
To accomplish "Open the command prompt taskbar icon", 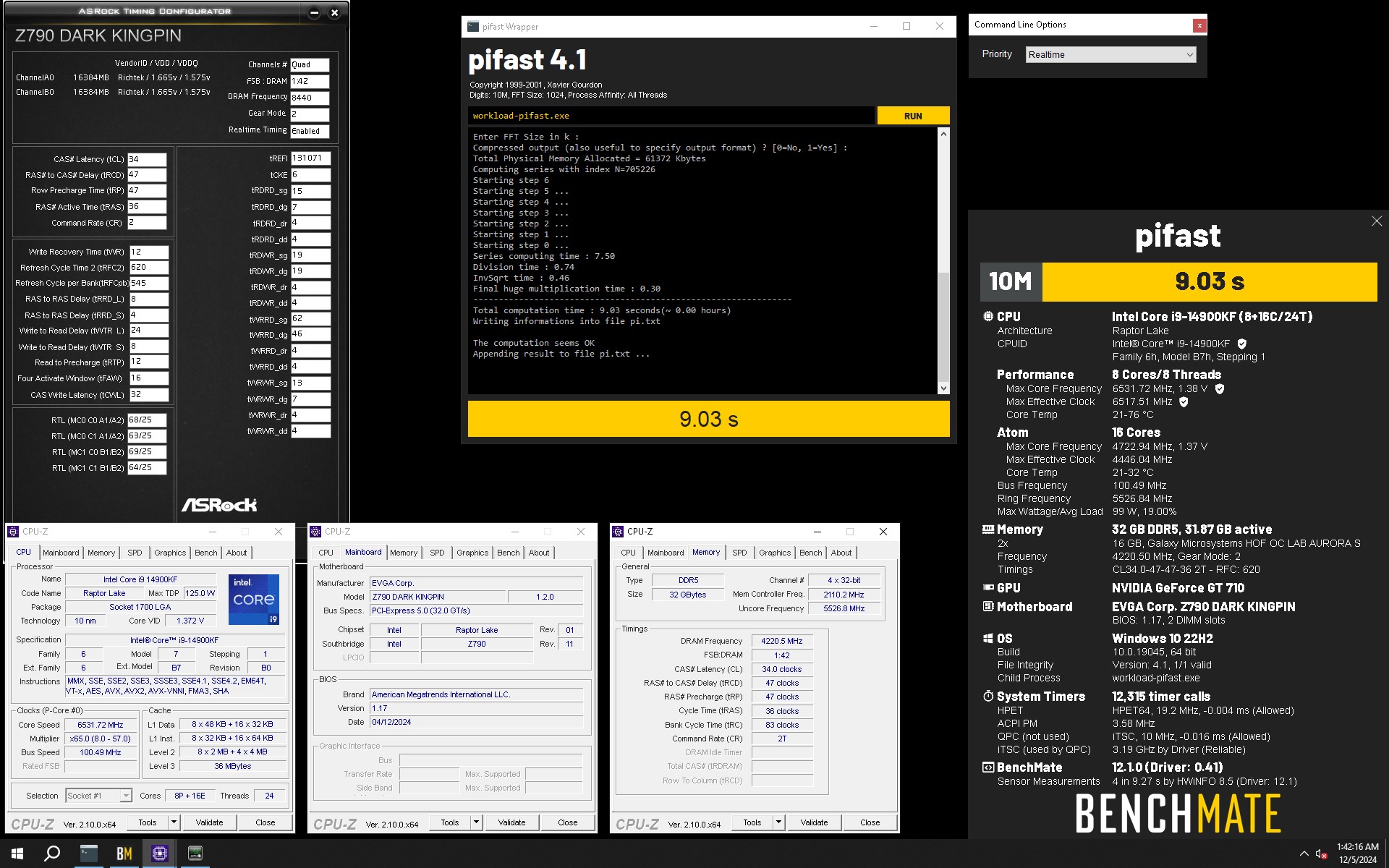I will (x=89, y=854).
